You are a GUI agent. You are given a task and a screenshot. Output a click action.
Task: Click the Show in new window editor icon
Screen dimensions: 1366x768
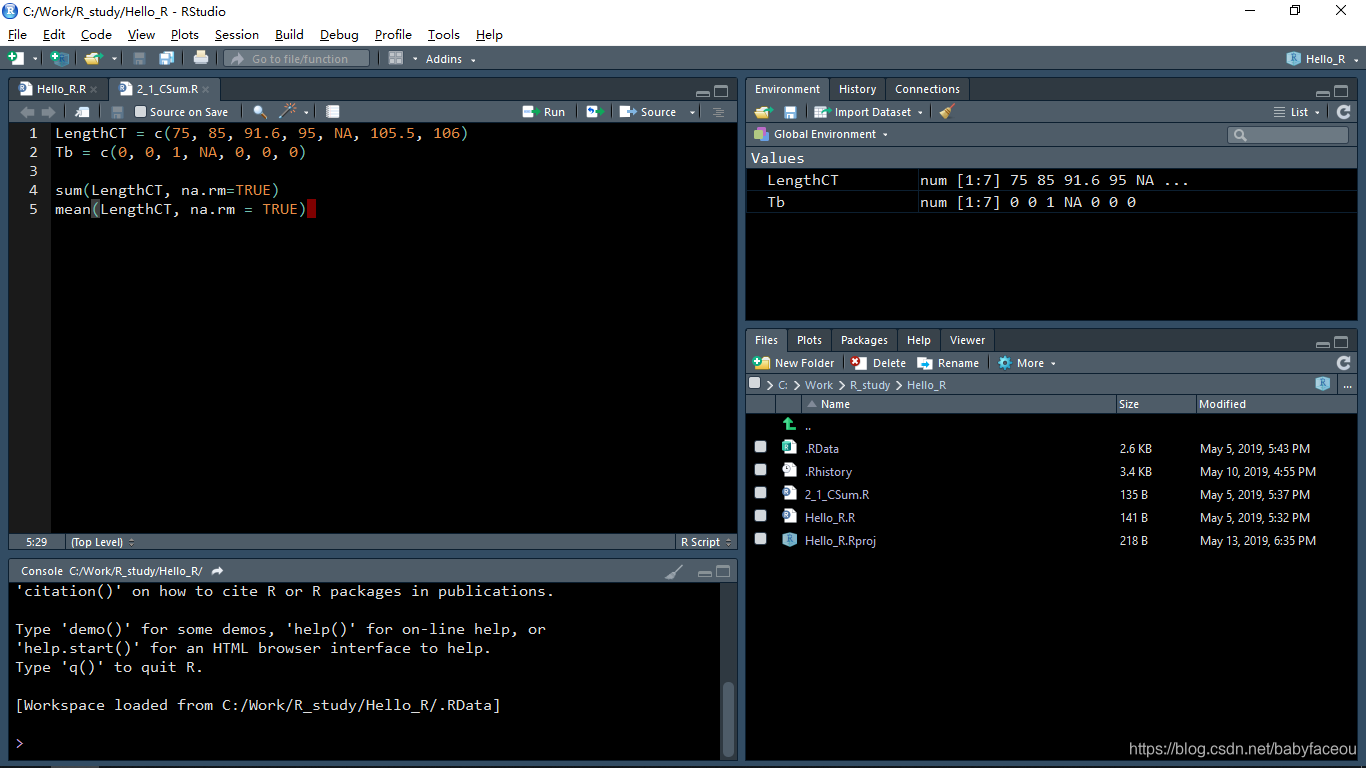tap(83, 112)
